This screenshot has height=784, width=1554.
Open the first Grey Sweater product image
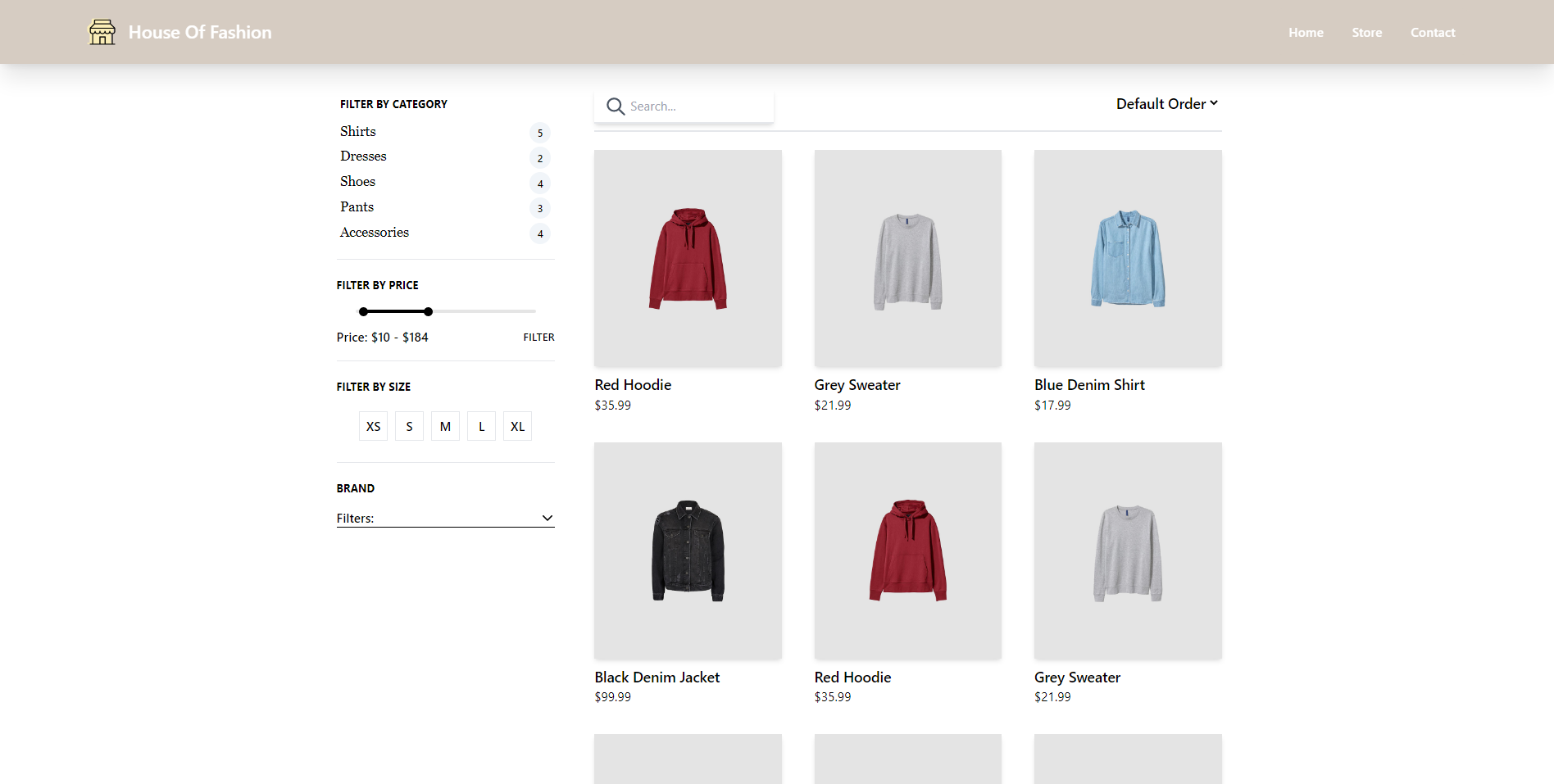point(907,258)
